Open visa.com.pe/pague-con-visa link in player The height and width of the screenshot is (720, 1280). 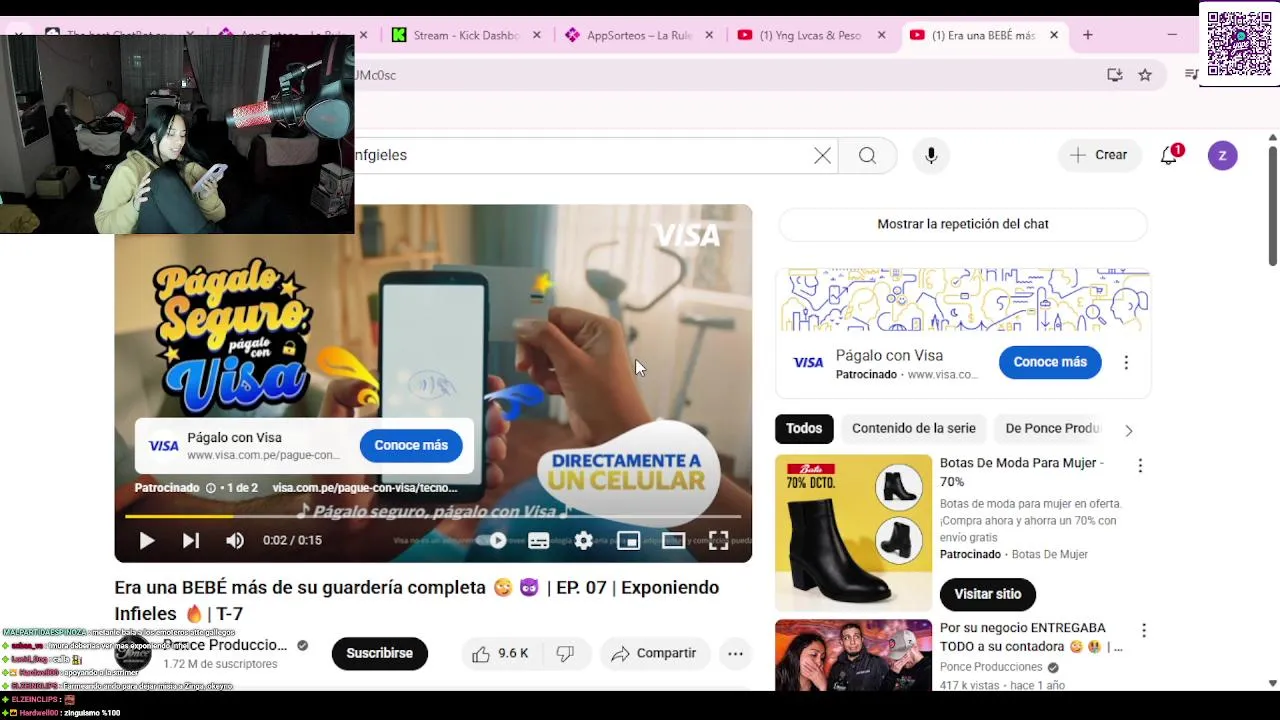click(365, 488)
